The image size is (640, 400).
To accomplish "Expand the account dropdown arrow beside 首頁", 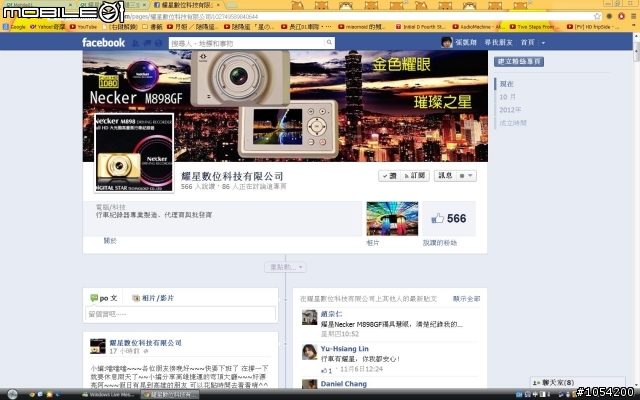I will click(543, 42).
